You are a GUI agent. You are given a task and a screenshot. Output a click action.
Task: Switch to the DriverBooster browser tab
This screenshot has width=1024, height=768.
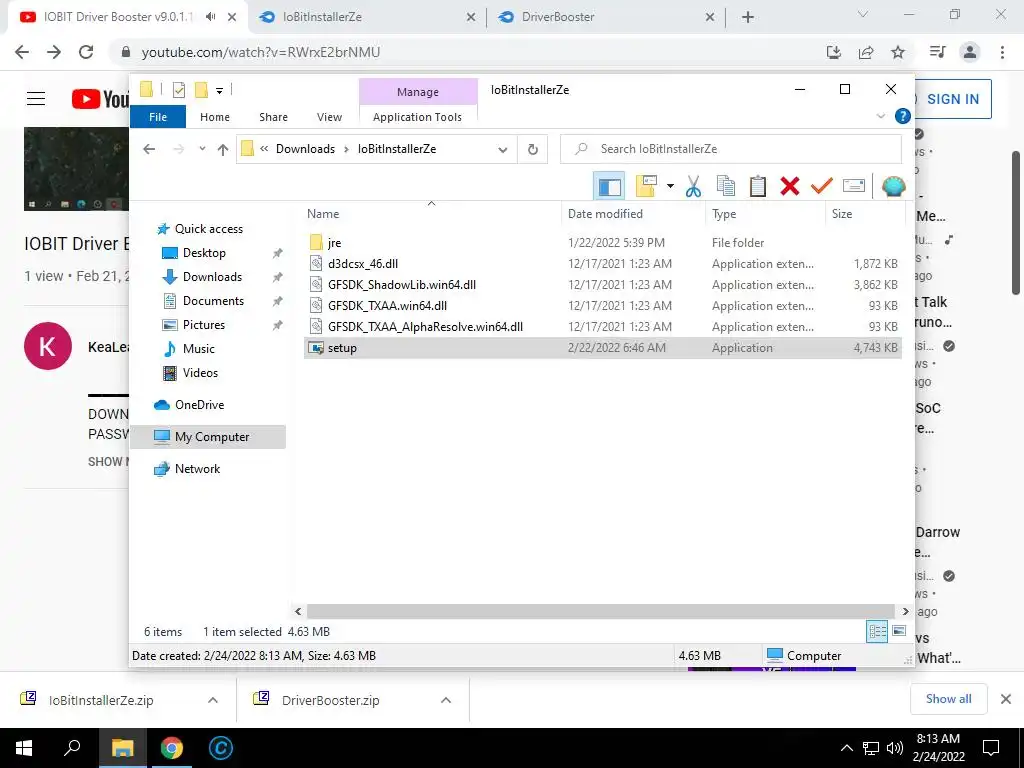(606, 17)
